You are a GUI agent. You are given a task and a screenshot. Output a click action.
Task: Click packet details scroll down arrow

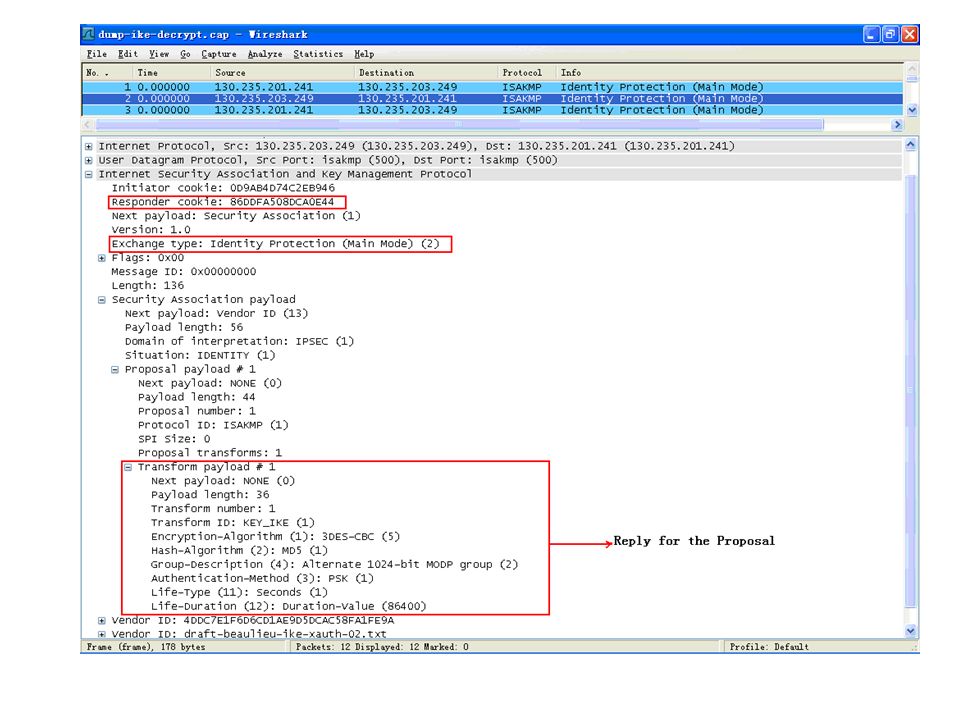click(910, 631)
